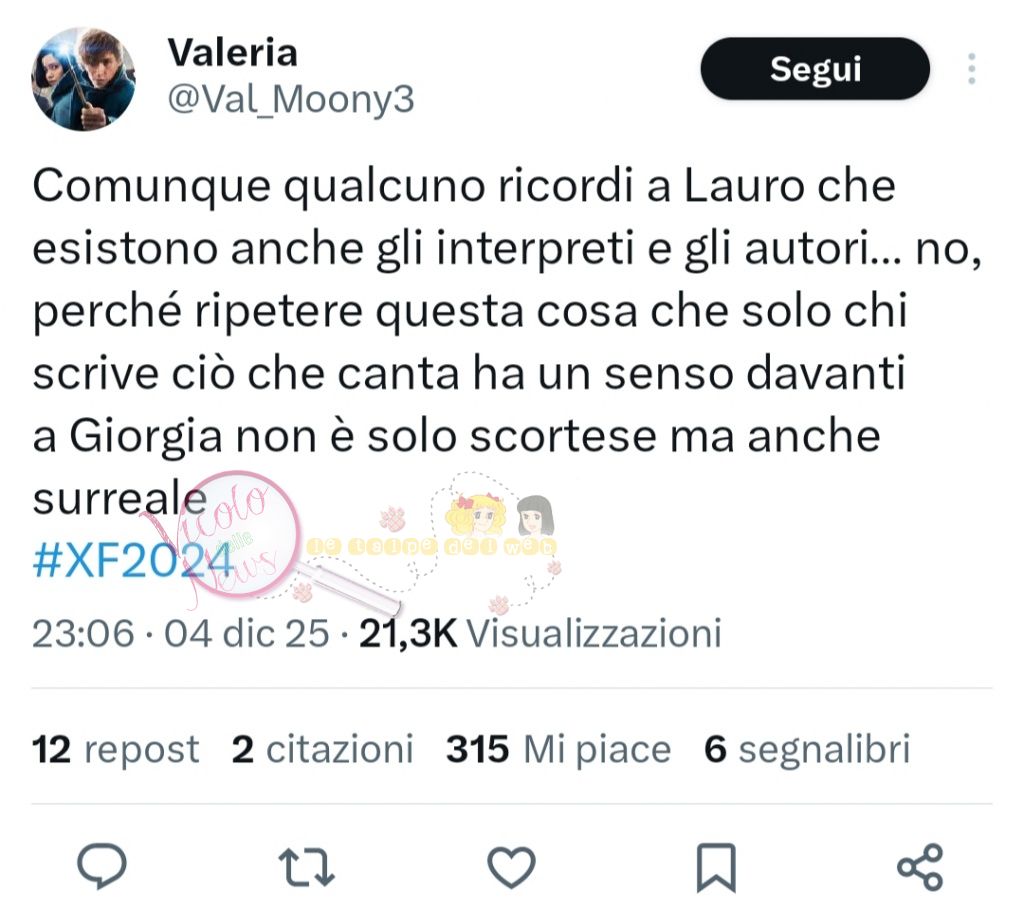1024x910 pixels.
Task: Follow Valeria with the Segui button
Action: tap(815, 69)
